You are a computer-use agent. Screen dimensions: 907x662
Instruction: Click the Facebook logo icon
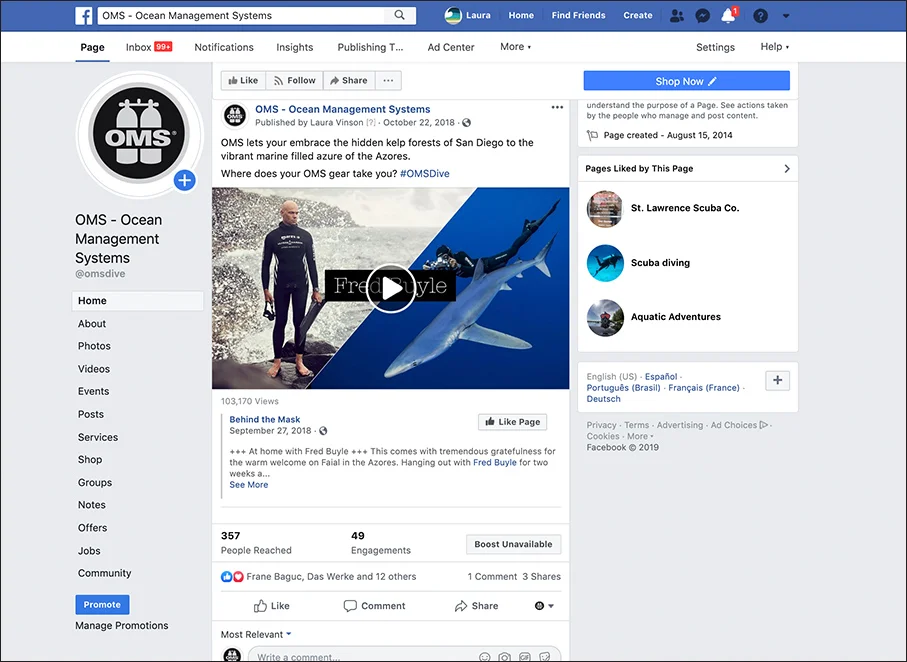click(x=83, y=16)
